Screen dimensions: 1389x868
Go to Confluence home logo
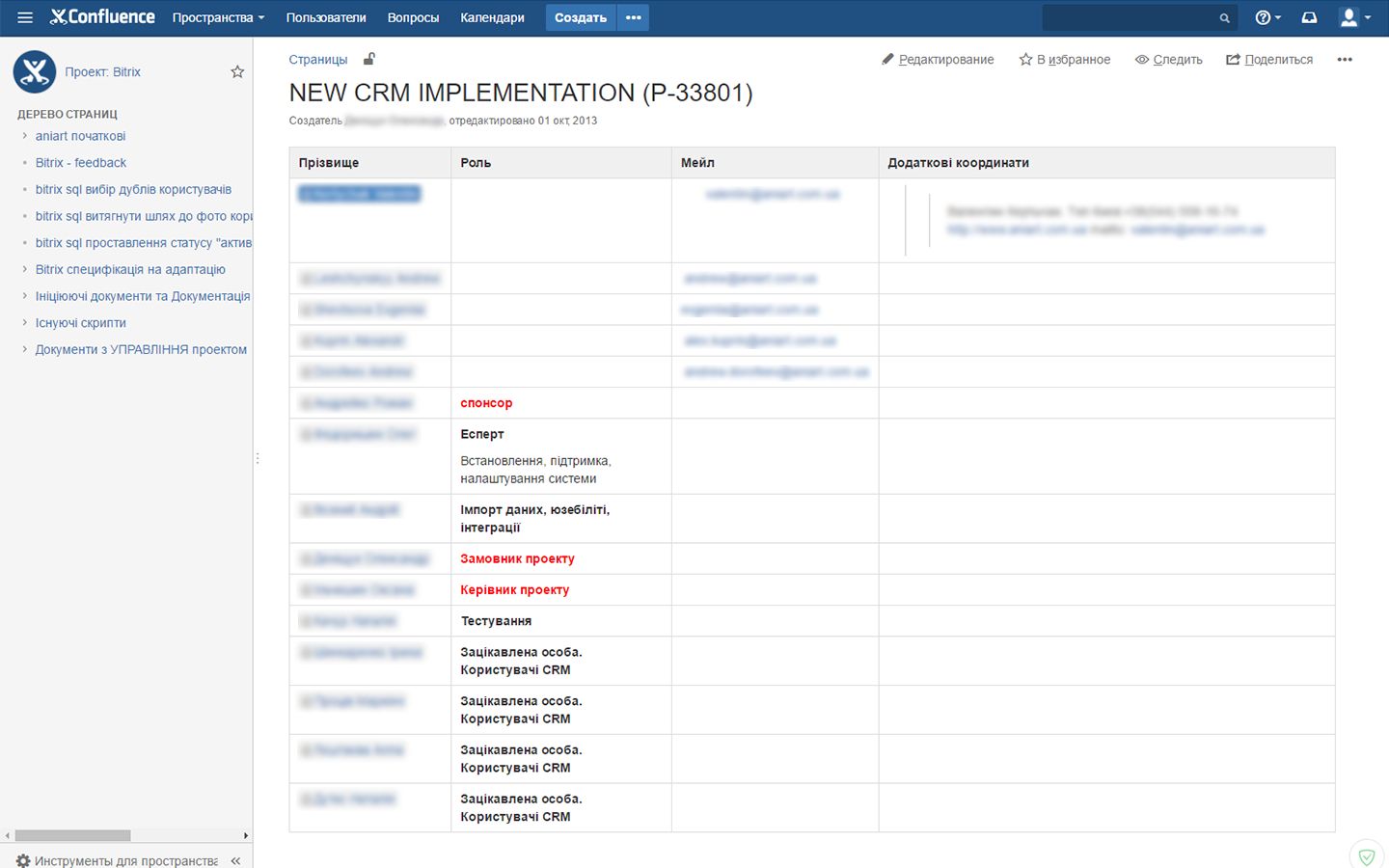(x=102, y=16)
